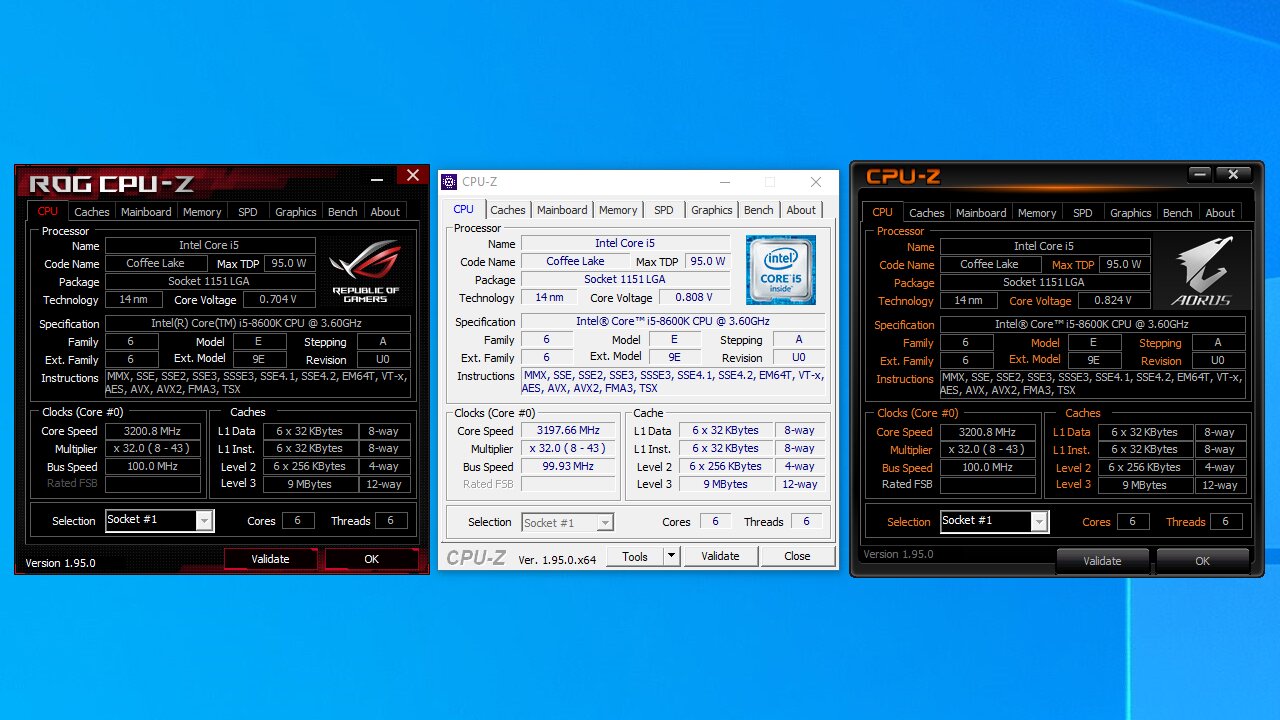Select SPD tab in AORUS CPU-Z

pos(1083,213)
